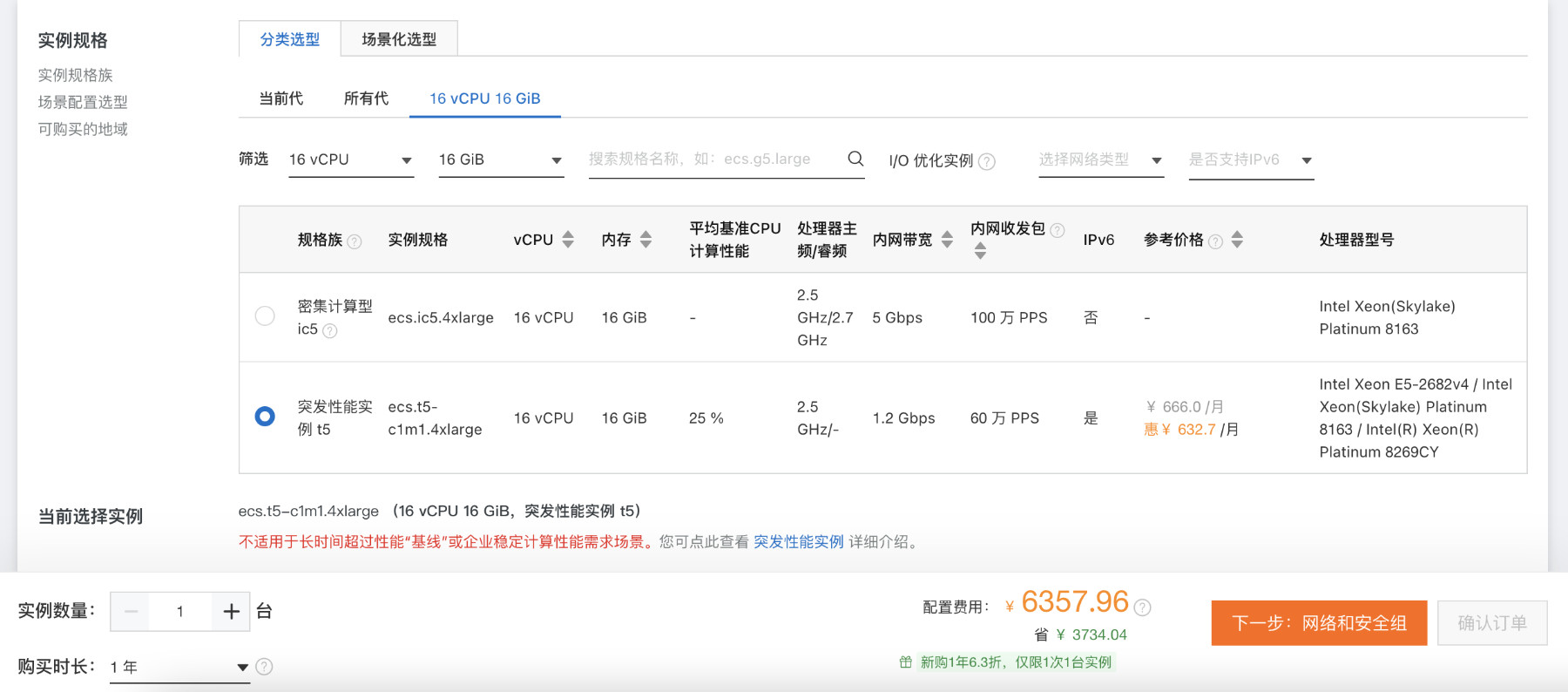1568x692 pixels.
Task: Click the 确认订单 button
Action: point(1492,623)
